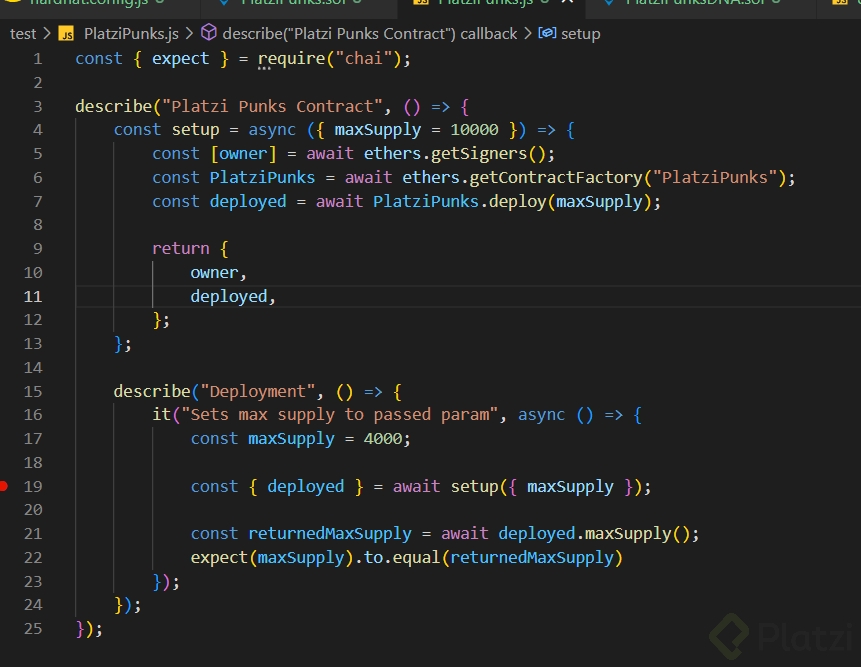Select line number 11 in the gutter

(x=33, y=296)
